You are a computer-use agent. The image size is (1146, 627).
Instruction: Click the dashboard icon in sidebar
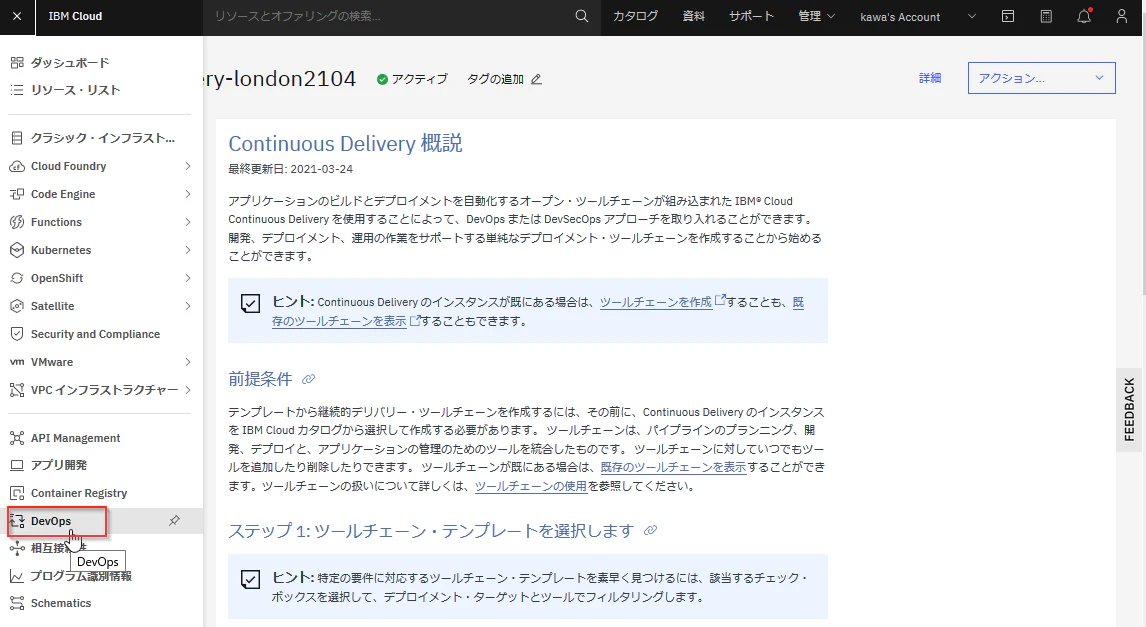click(x=17, y=63)
